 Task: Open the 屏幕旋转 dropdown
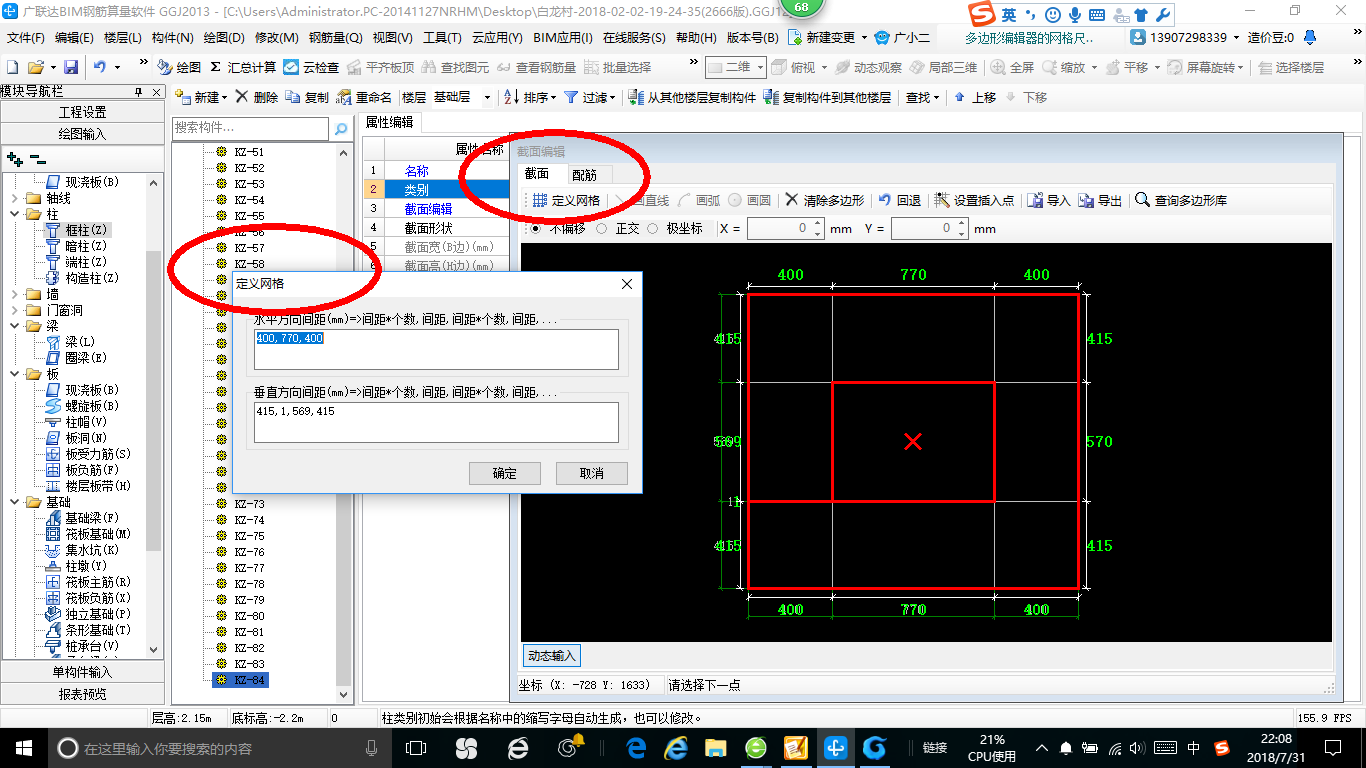click(x=1241, y=67)
